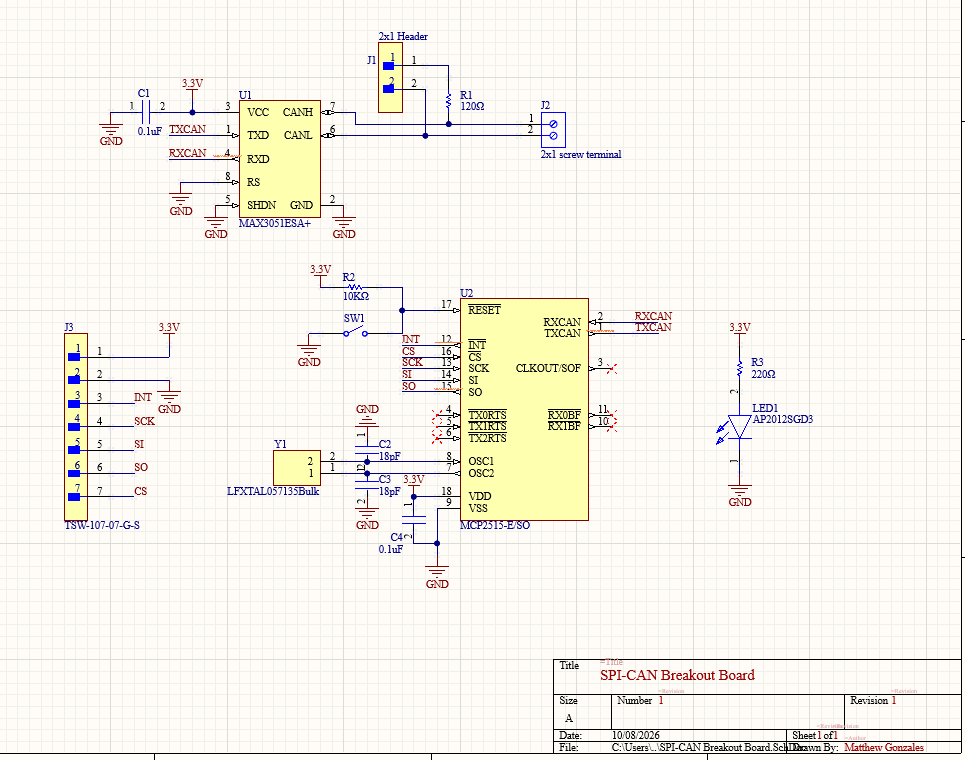Select the R2 10KΩ pull-up resistor symbol
The height and width of the screenshot is (760, 965).
coord(355,287)
